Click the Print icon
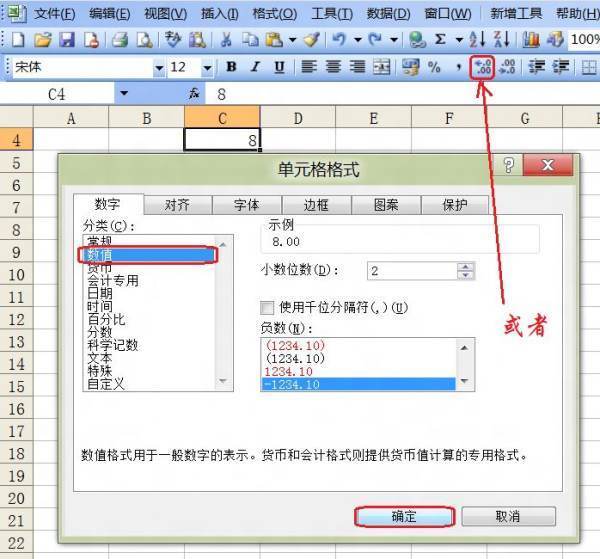Image resolution: width=600 pixels, height=559 pixels. (x=120, y=39)
